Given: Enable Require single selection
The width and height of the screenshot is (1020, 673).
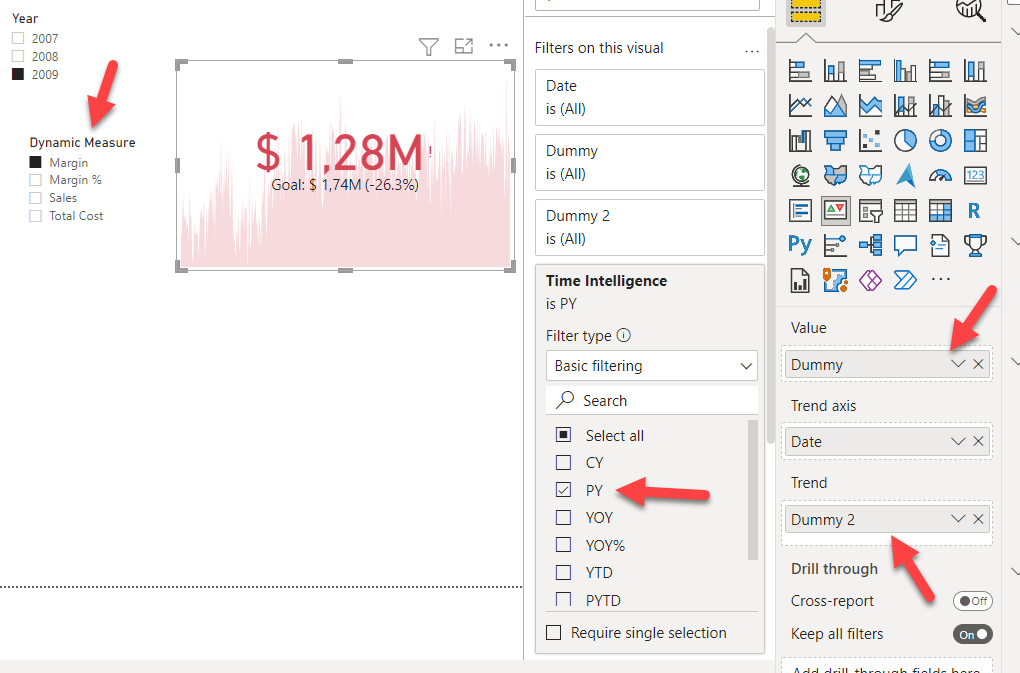Looking at the screenshot, I should click(554, 633).
